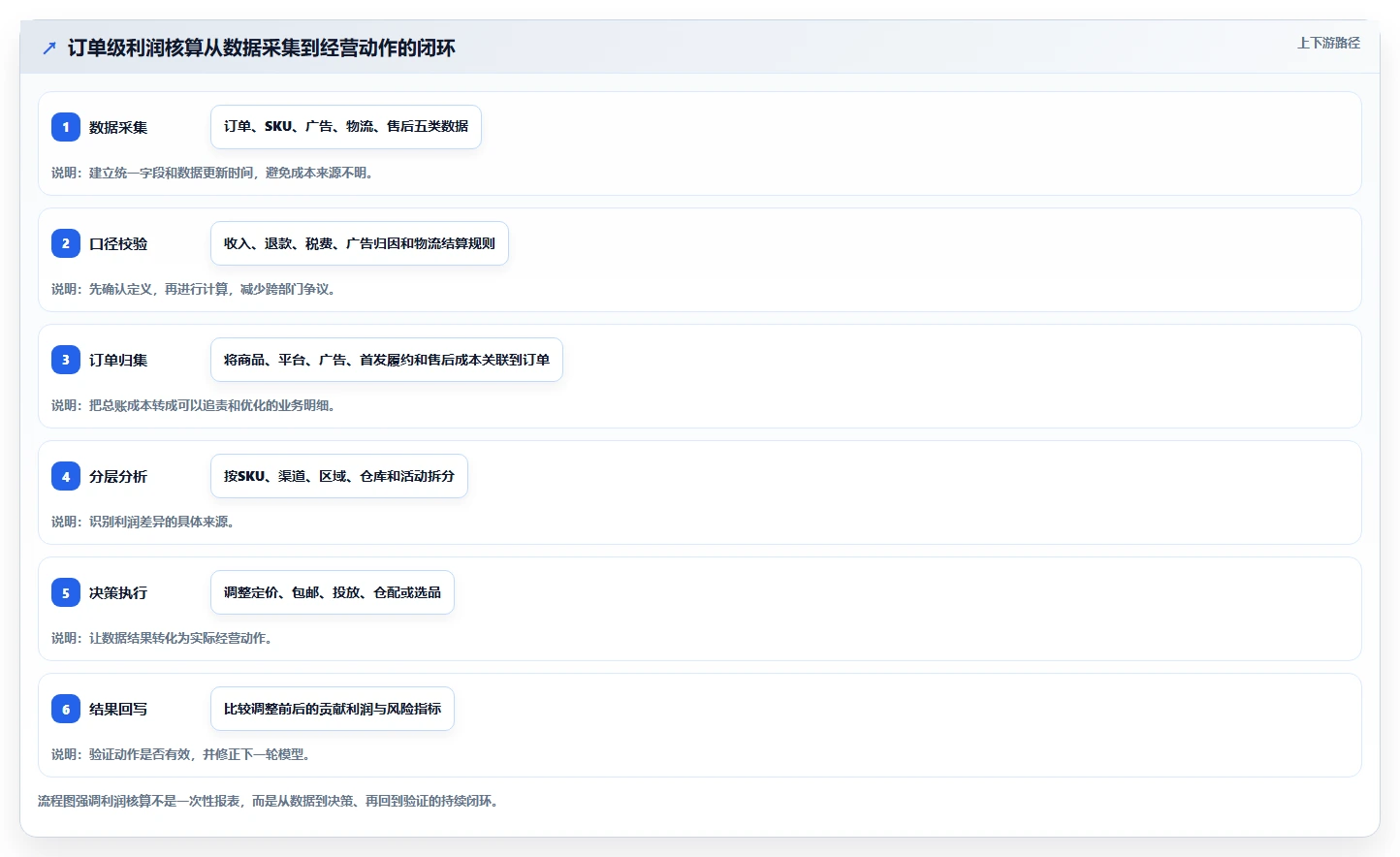The width and height of the screenshot is (1400, 857).
Task: Select the 决策执行 step label
Action: pyautogui.click(x=118, y=592)
